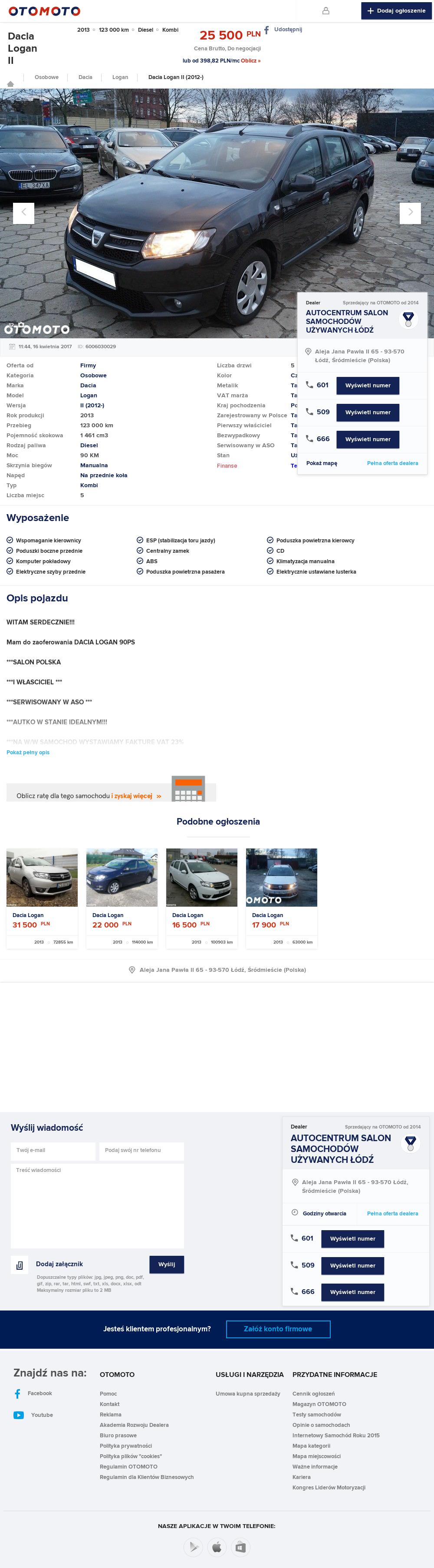Image resolution: width=434 pixels, height=1568 pixels.
Task: Open Apple app store icon
Action: click(217, 1547)
